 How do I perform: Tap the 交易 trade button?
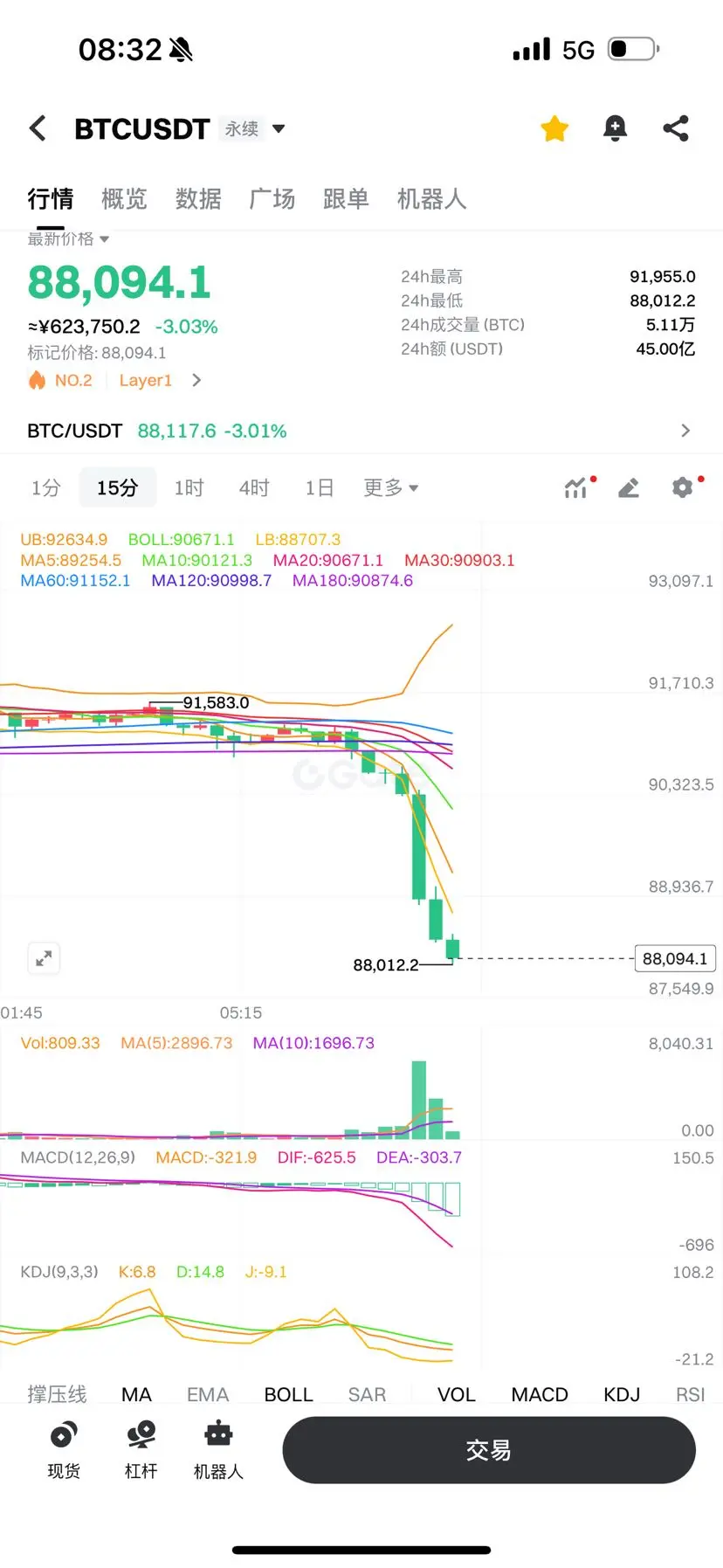(x=489, y=1450)
